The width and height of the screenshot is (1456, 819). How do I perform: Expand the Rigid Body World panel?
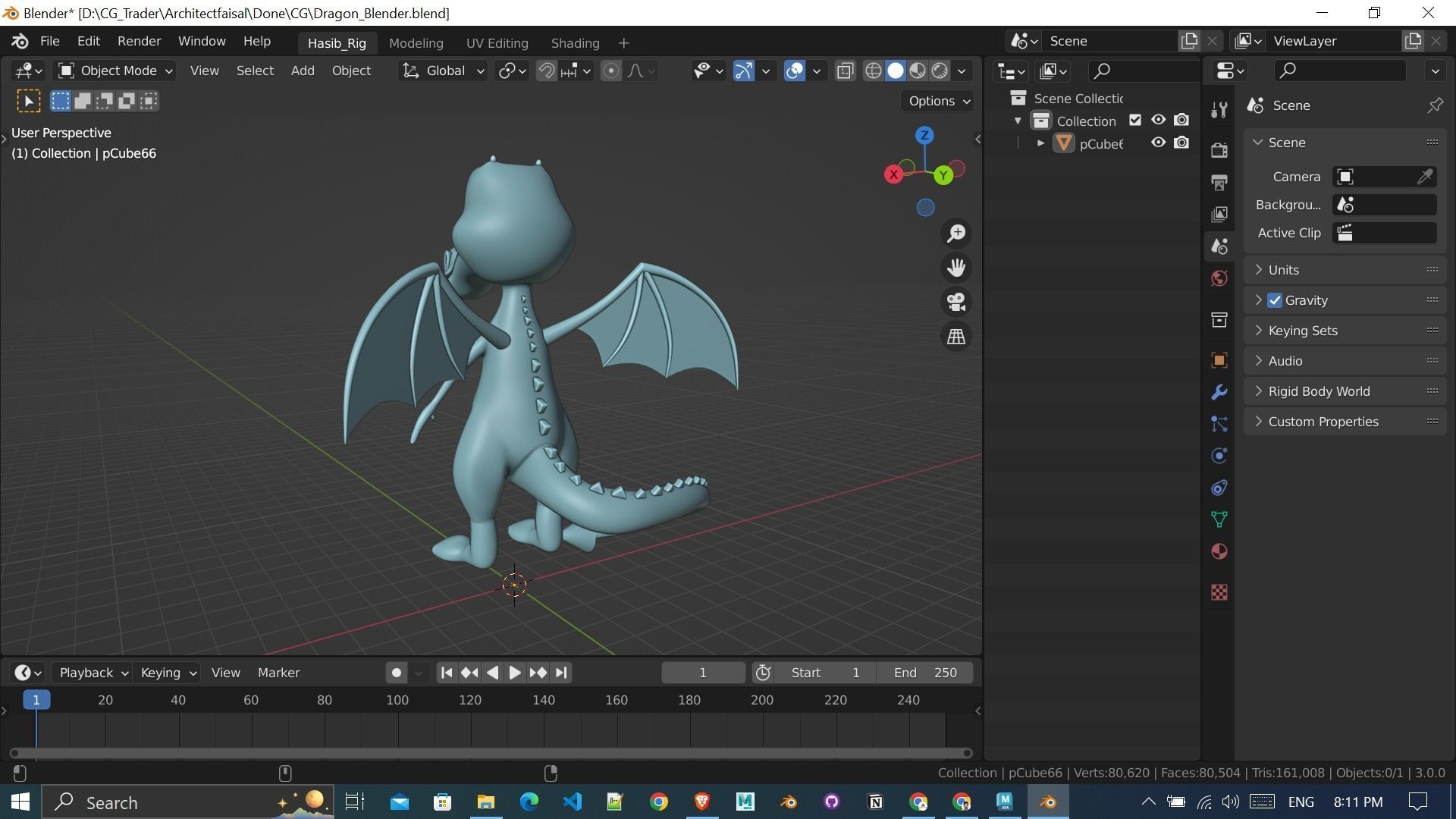tap(1345, 391)
